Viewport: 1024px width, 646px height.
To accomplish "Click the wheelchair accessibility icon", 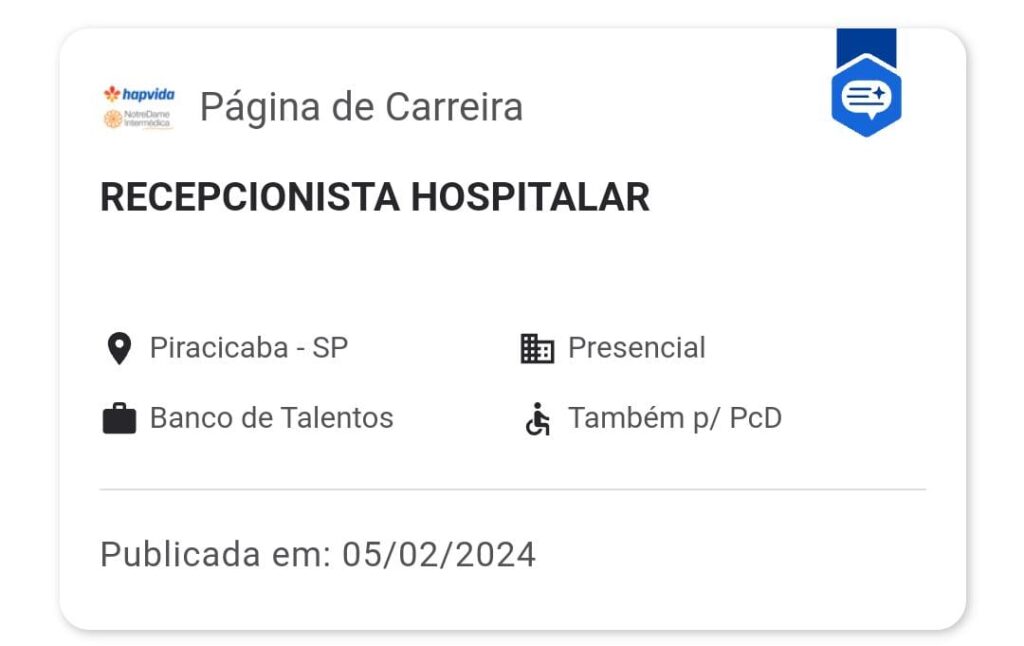I will [x=537, y=419].
